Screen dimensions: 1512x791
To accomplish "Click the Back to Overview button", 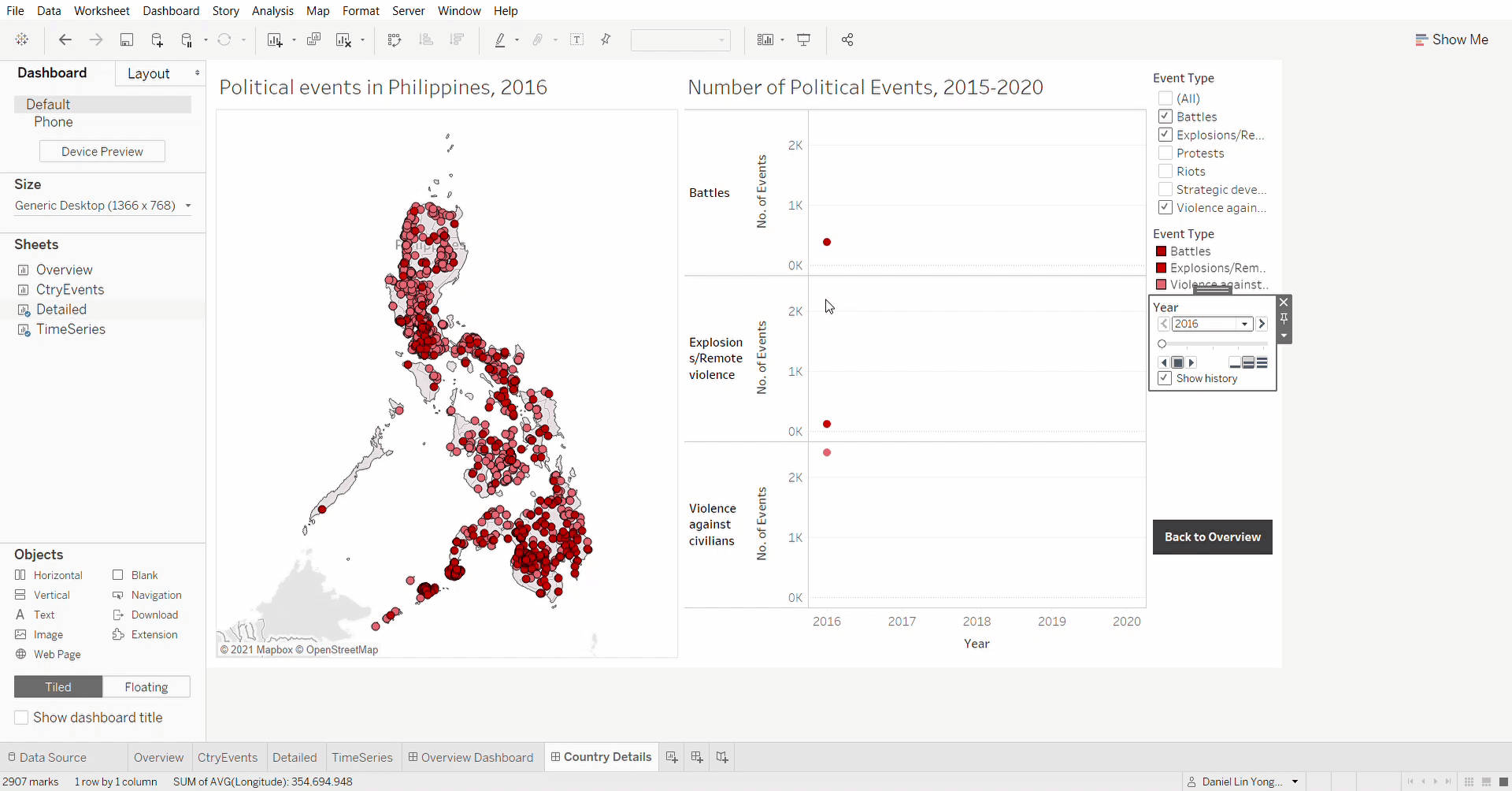I will (x=1213, y=537).
